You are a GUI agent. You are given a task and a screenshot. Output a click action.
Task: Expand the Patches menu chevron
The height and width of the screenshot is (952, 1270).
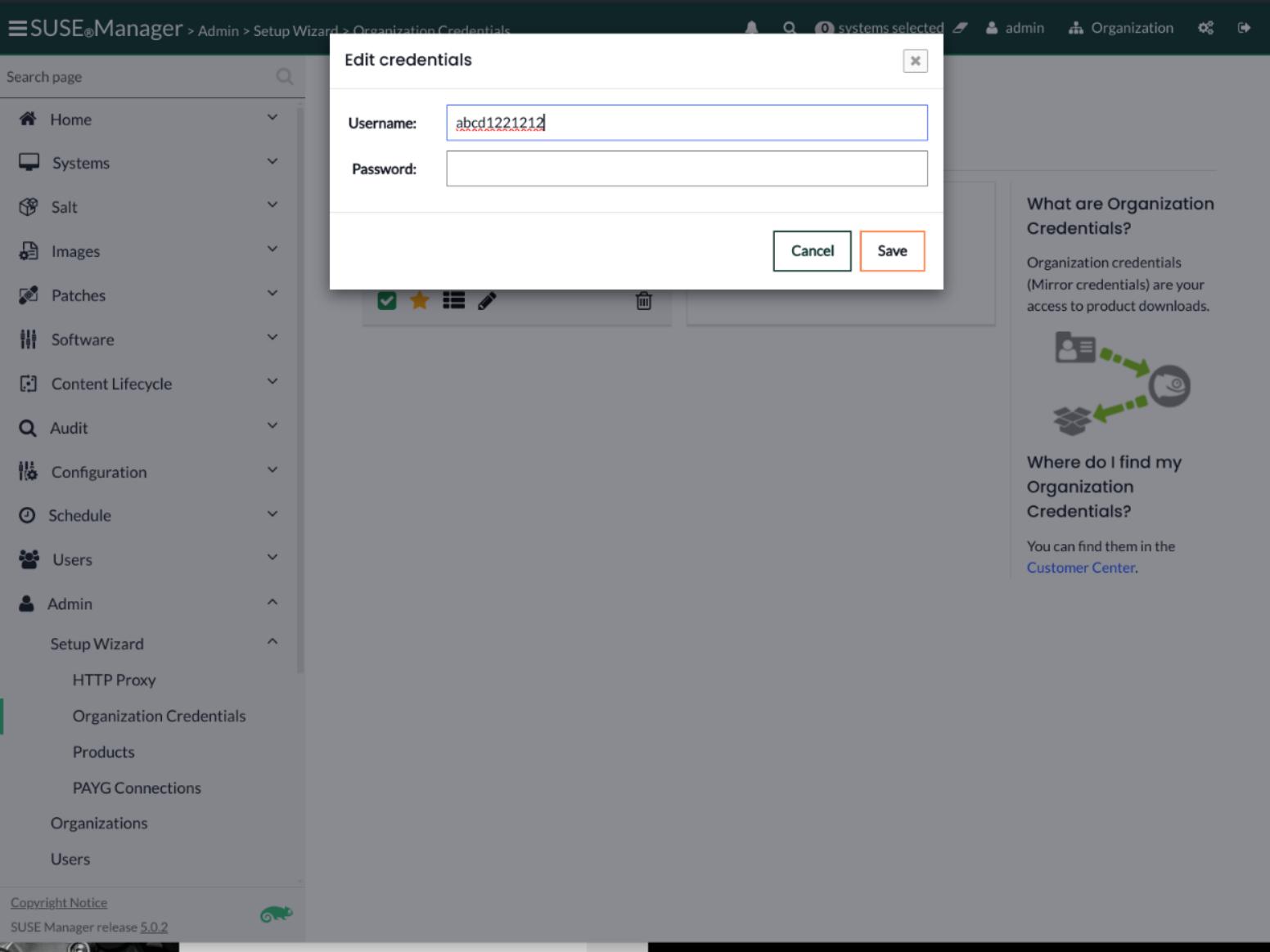tap(272, 294)
